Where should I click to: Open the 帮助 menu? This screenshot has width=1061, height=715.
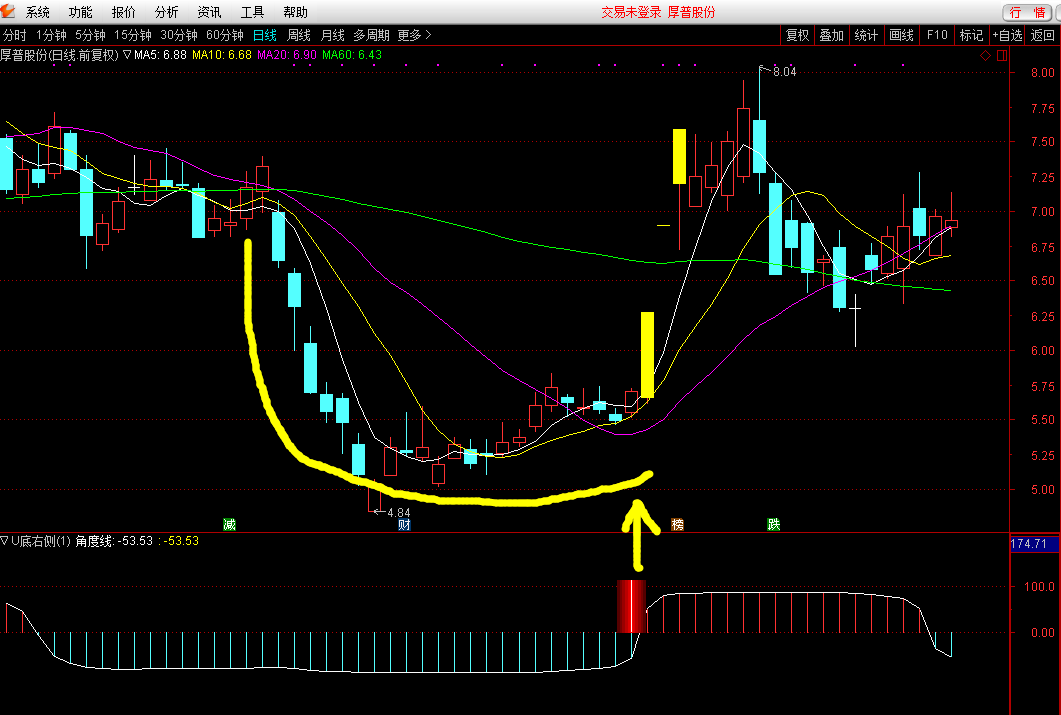coord(295,12)
